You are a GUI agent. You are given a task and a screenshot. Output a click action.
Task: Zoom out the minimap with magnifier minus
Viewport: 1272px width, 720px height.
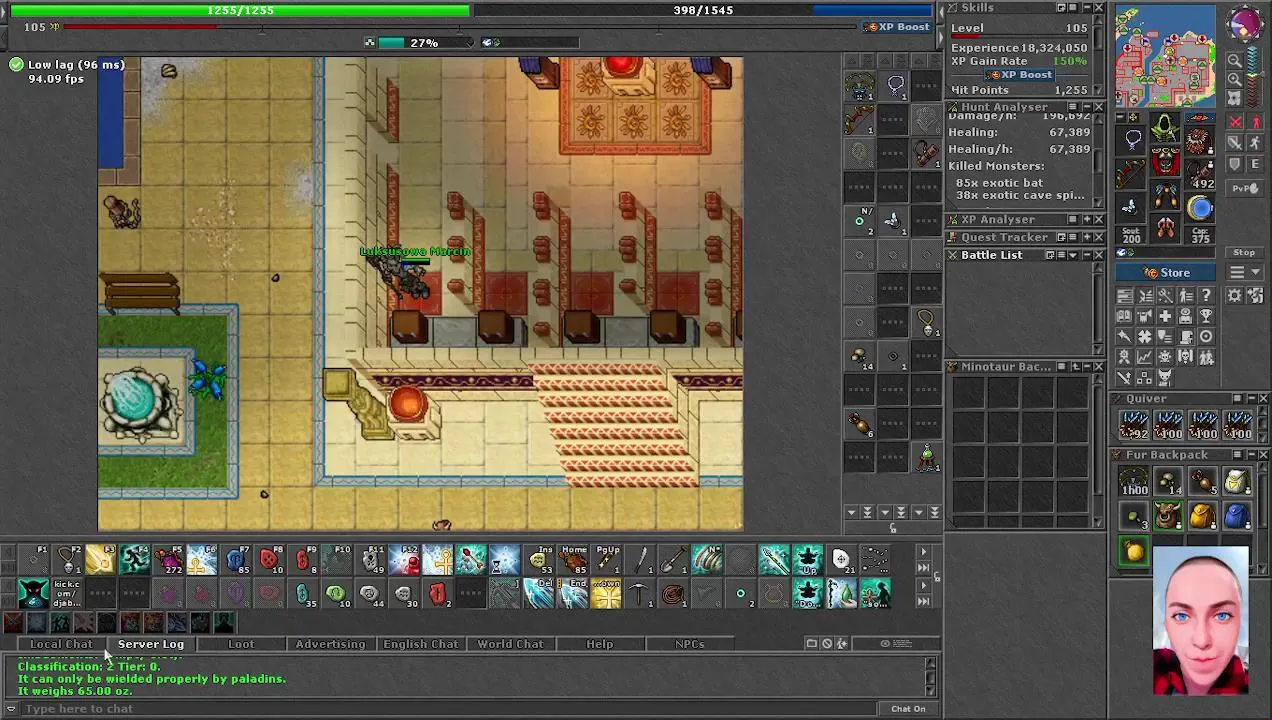click(1235, 60)
